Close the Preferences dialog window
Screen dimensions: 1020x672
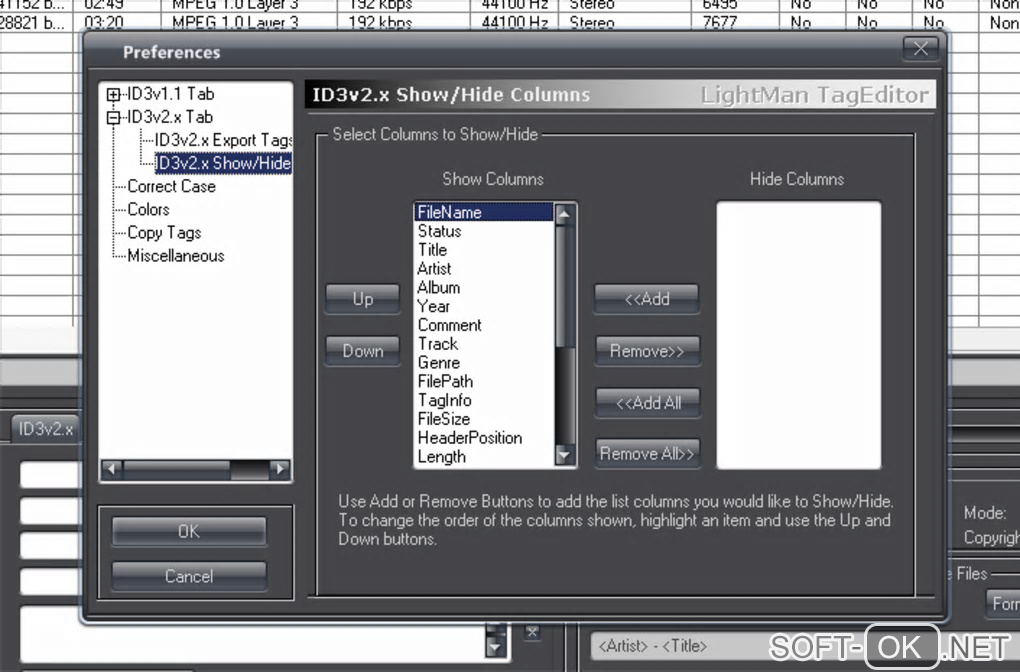[x=920, y=48]
